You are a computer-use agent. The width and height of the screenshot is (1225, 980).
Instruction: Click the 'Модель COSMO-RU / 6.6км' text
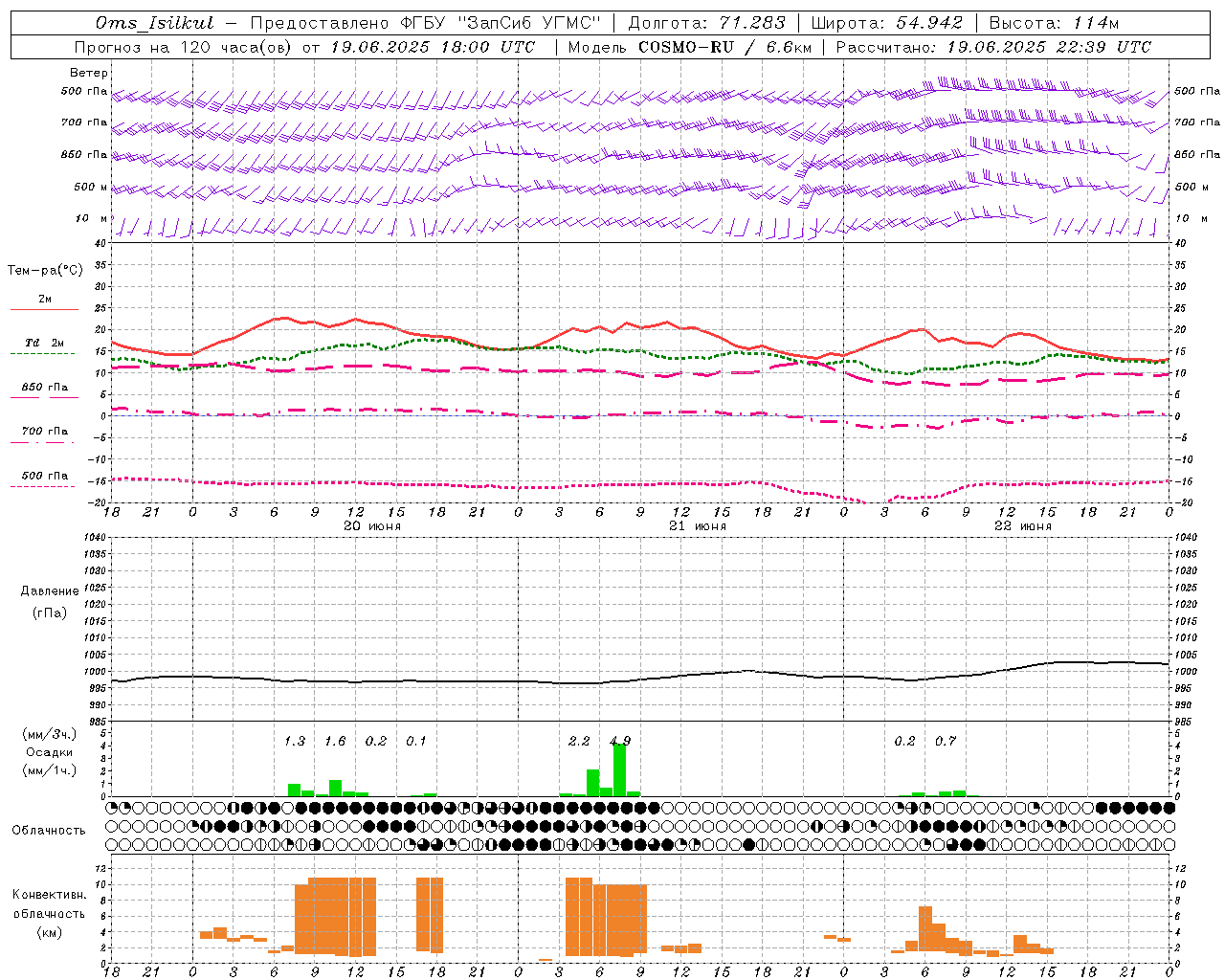tap(689, 47)
